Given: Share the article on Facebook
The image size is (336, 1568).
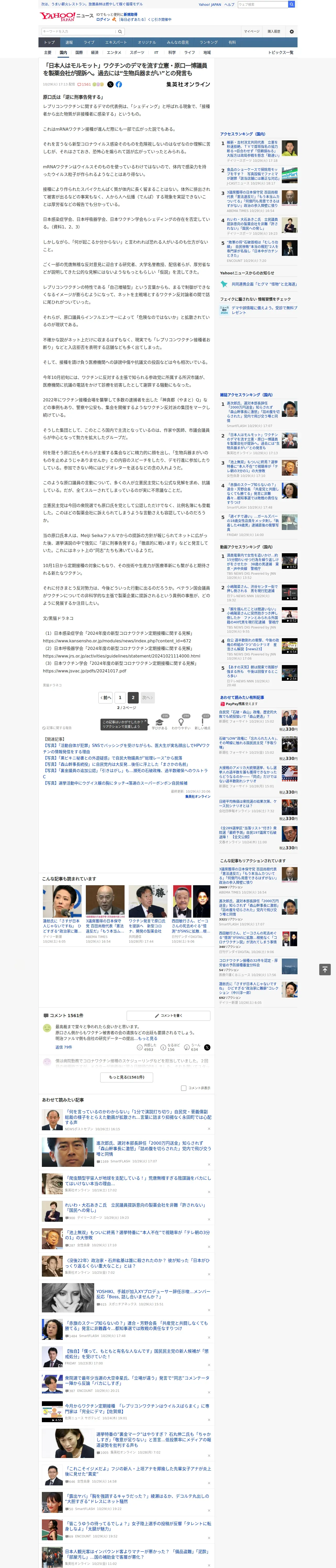Looking at the screenshot, I should pyautogui.click(x=119, y=85).
